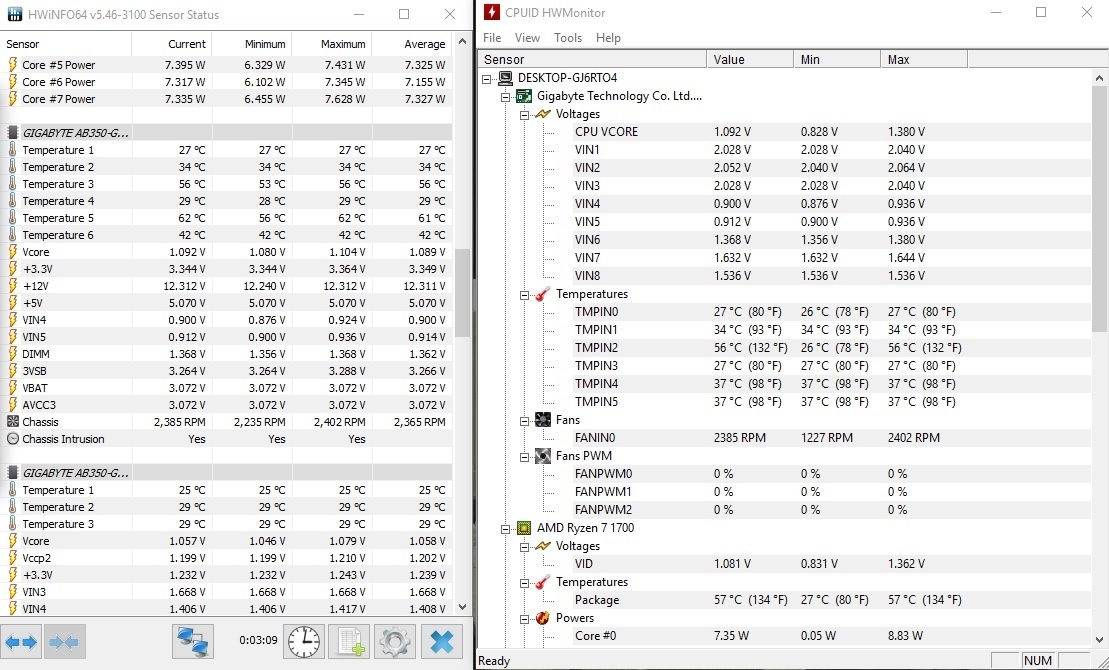Open the Help menu in HWMonitor
Screen dimensions: 1109x670
pyautogui.click(x=608, y=38)
